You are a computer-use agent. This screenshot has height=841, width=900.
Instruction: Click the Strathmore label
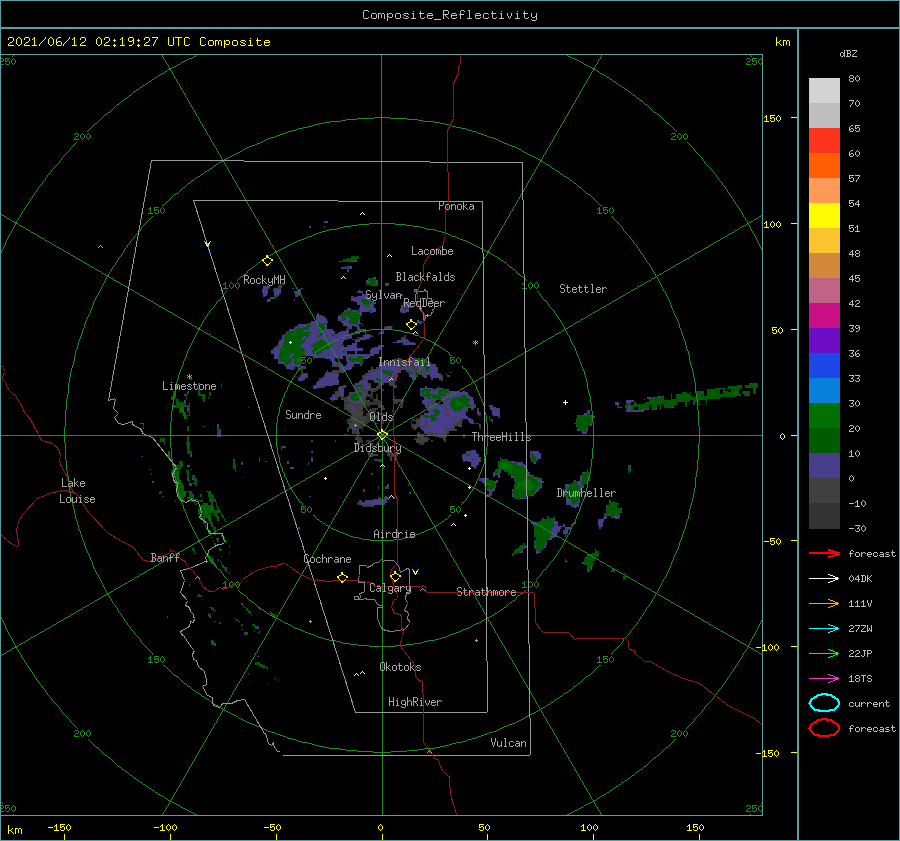pos(486,592)
